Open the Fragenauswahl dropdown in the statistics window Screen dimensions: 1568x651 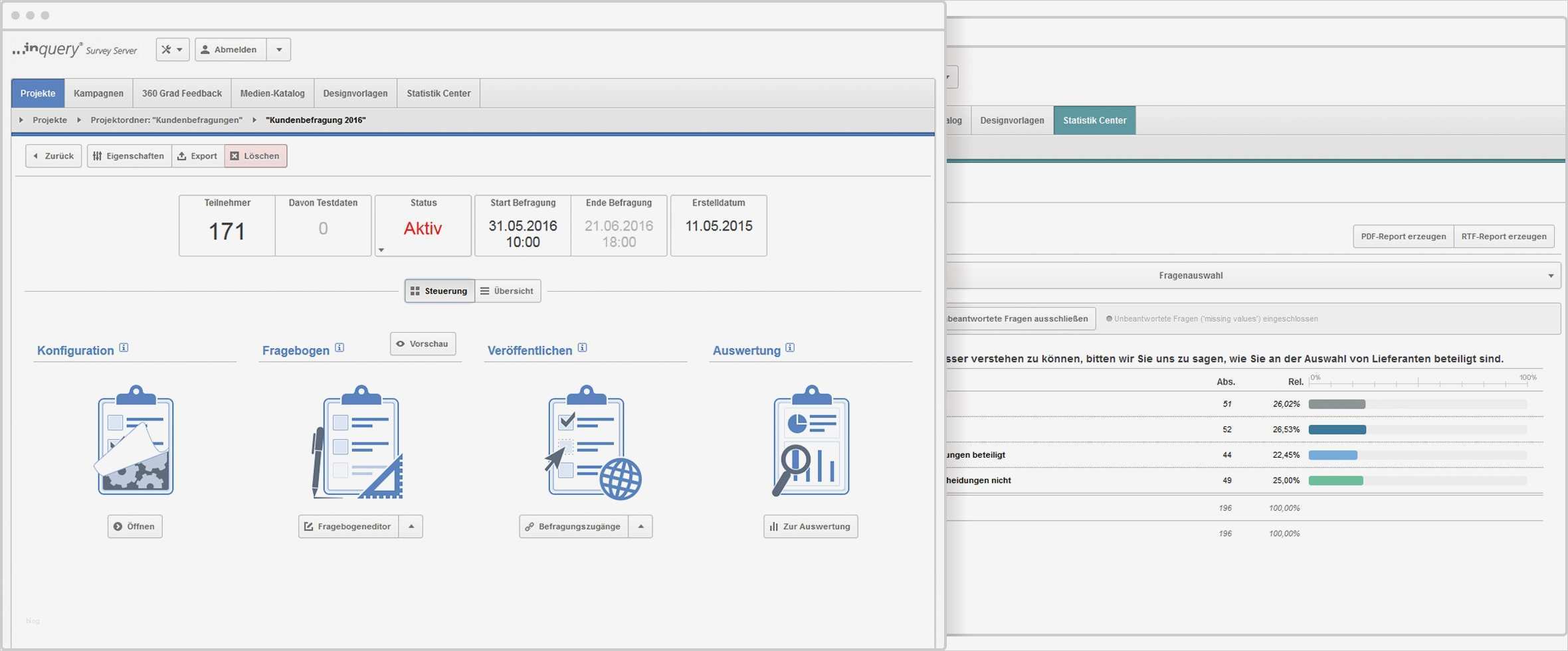(x=1254, y=276)
